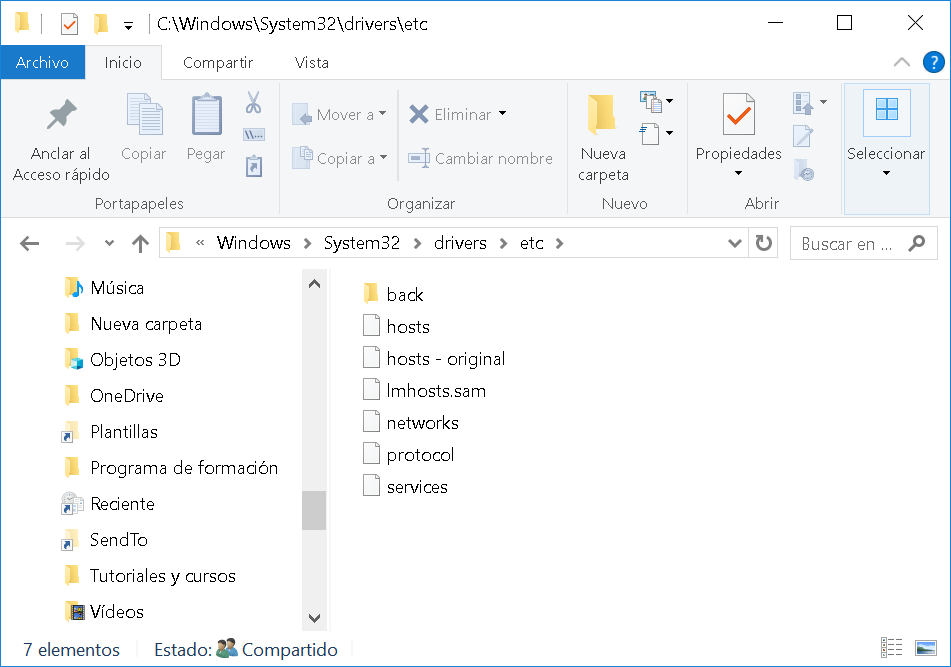Click the search magnifier icon
The image size is (951, 667).
click(x=916, y=243)
